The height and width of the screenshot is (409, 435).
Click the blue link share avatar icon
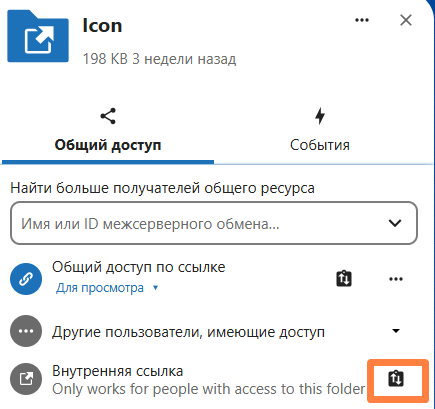click(26, 279)
